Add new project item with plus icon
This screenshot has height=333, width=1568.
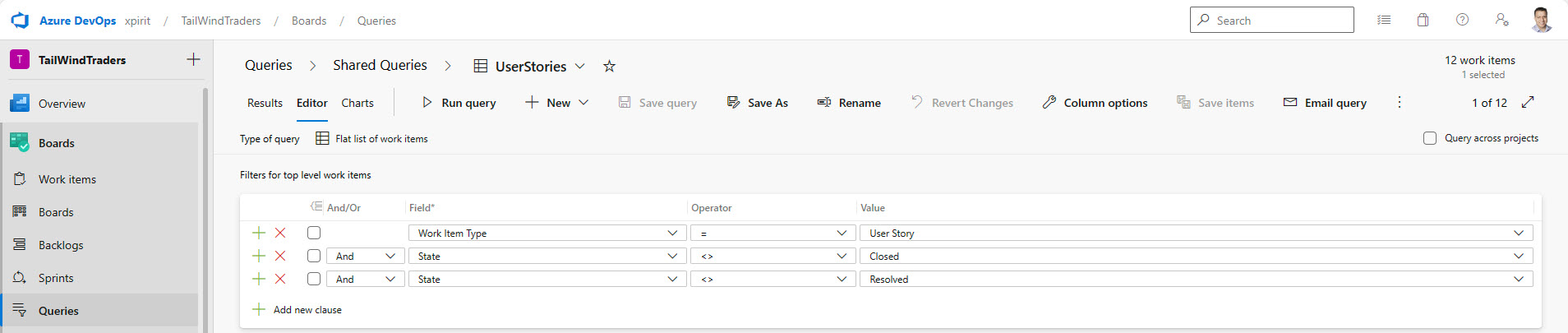(x=193, y=59)
